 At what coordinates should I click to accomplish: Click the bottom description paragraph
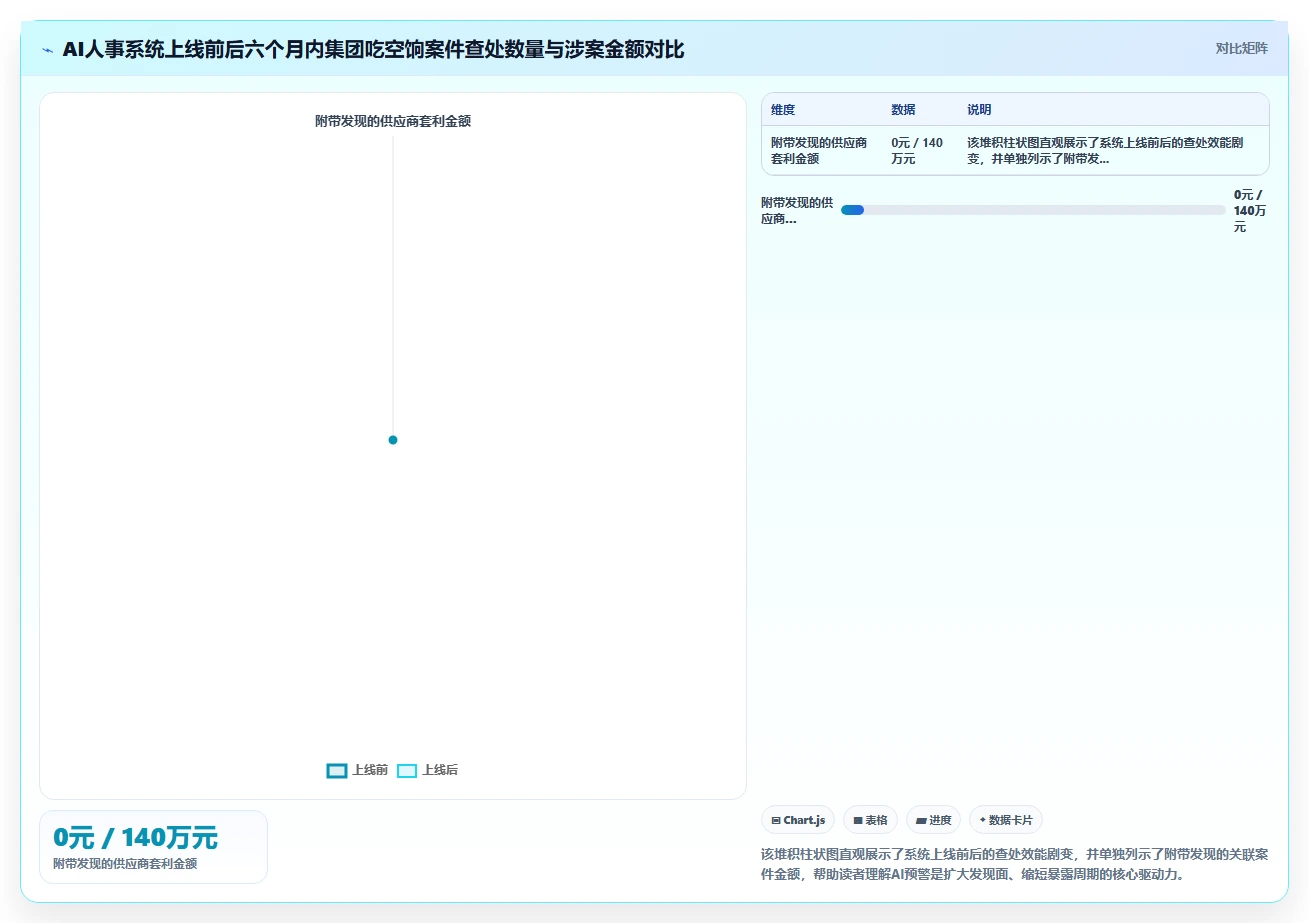1015,864
